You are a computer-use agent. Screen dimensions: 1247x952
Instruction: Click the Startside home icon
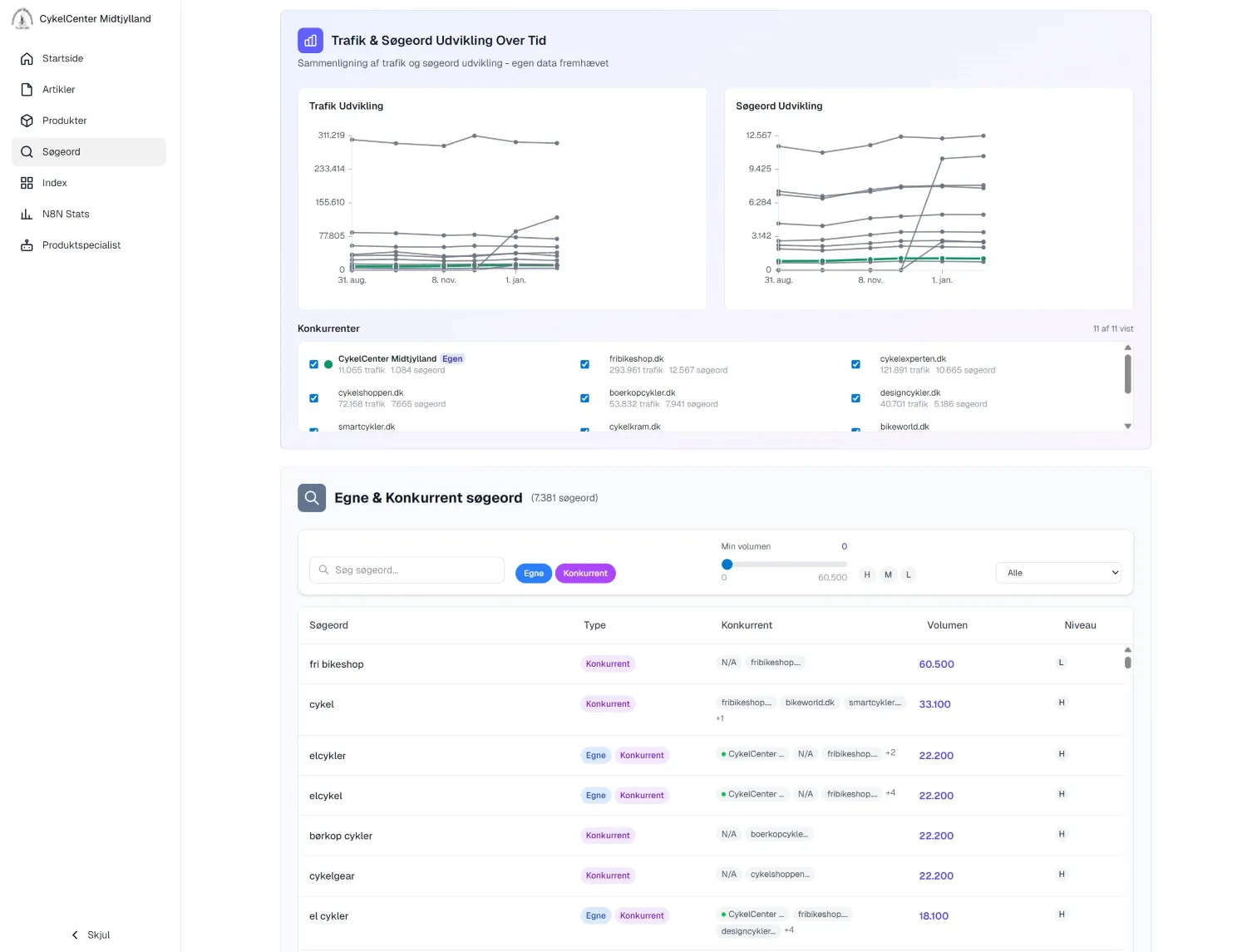[27, 59]
